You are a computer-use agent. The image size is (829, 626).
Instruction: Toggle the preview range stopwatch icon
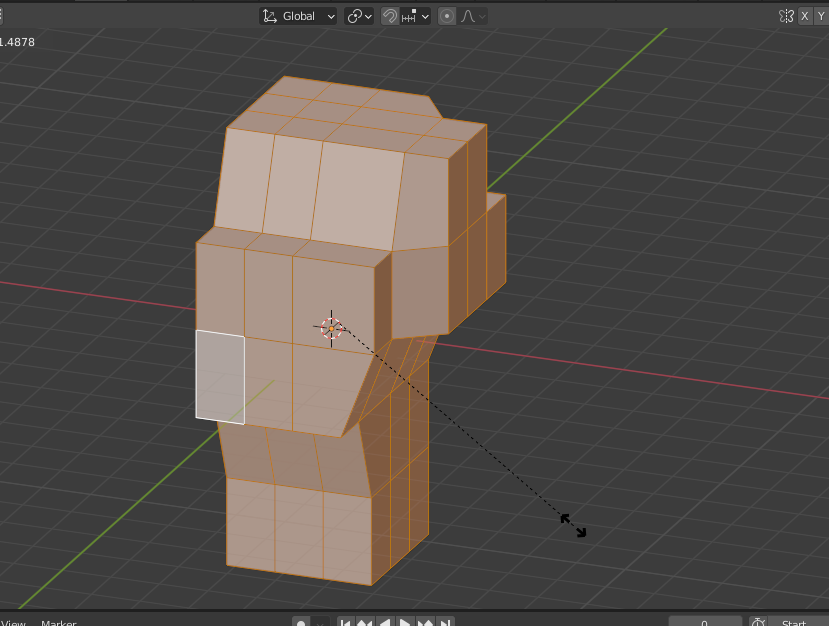pos(758,623)
